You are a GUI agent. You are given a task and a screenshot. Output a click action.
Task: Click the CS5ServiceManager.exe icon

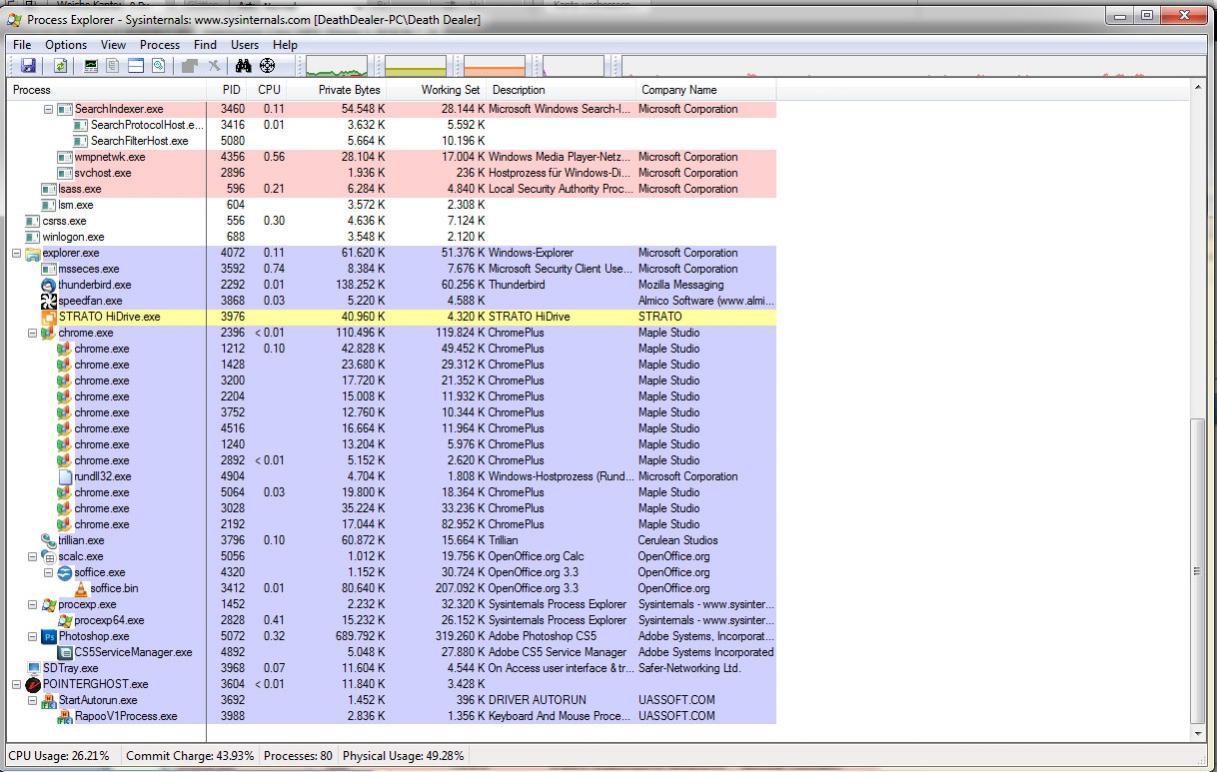(65, 653)
